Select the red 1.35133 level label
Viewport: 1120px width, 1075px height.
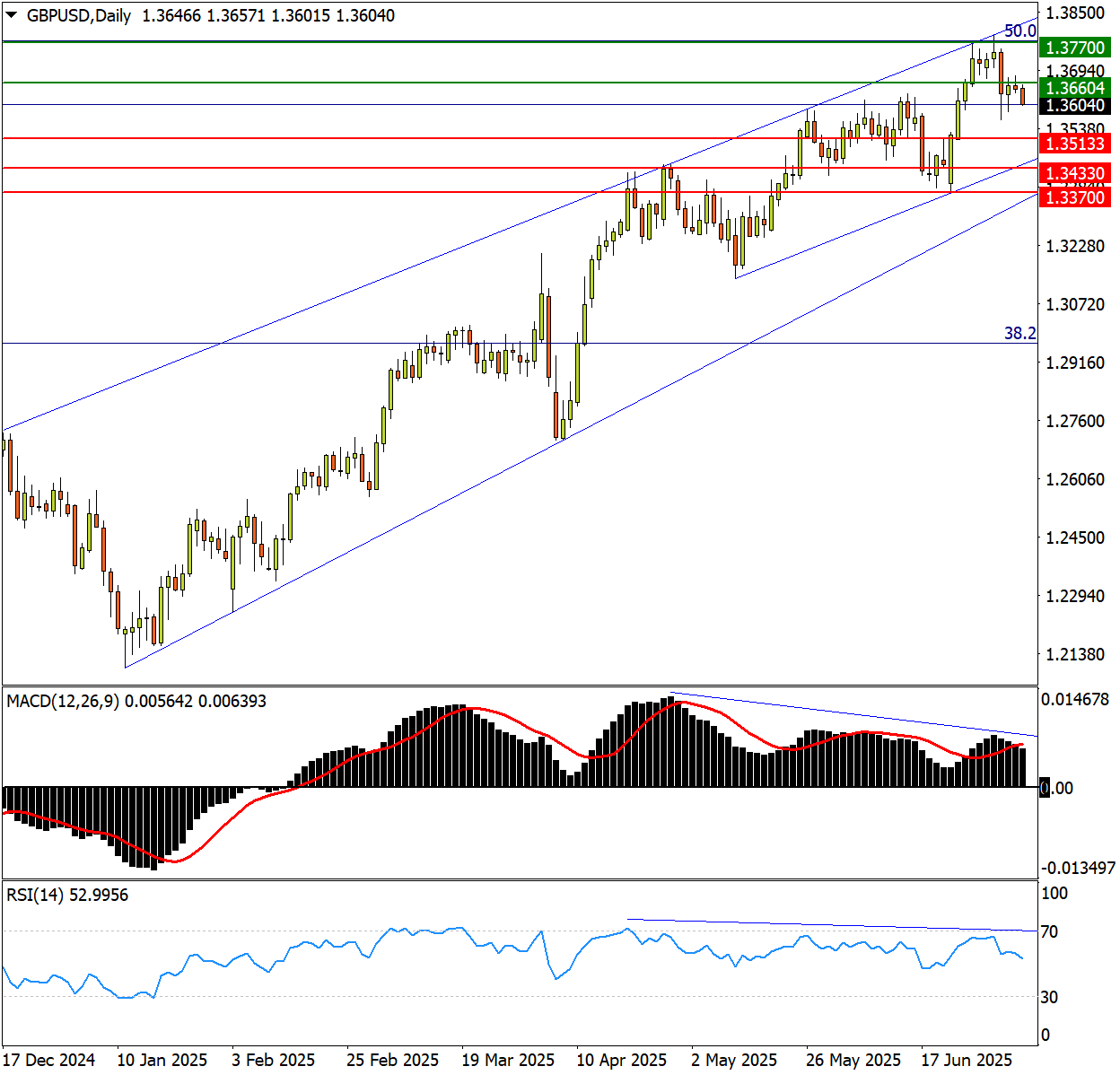pos(1075,144)
